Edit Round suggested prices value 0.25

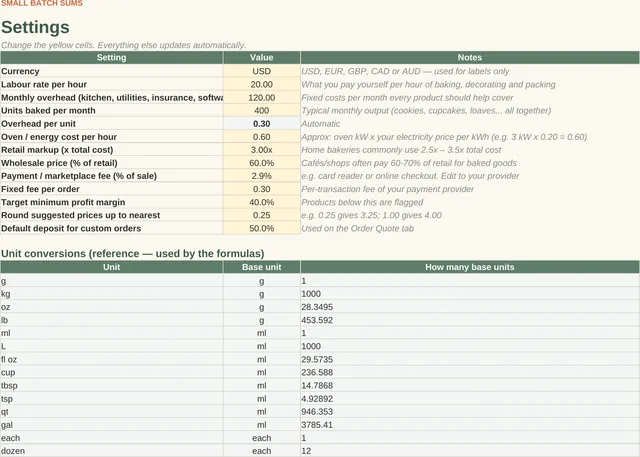262,215
